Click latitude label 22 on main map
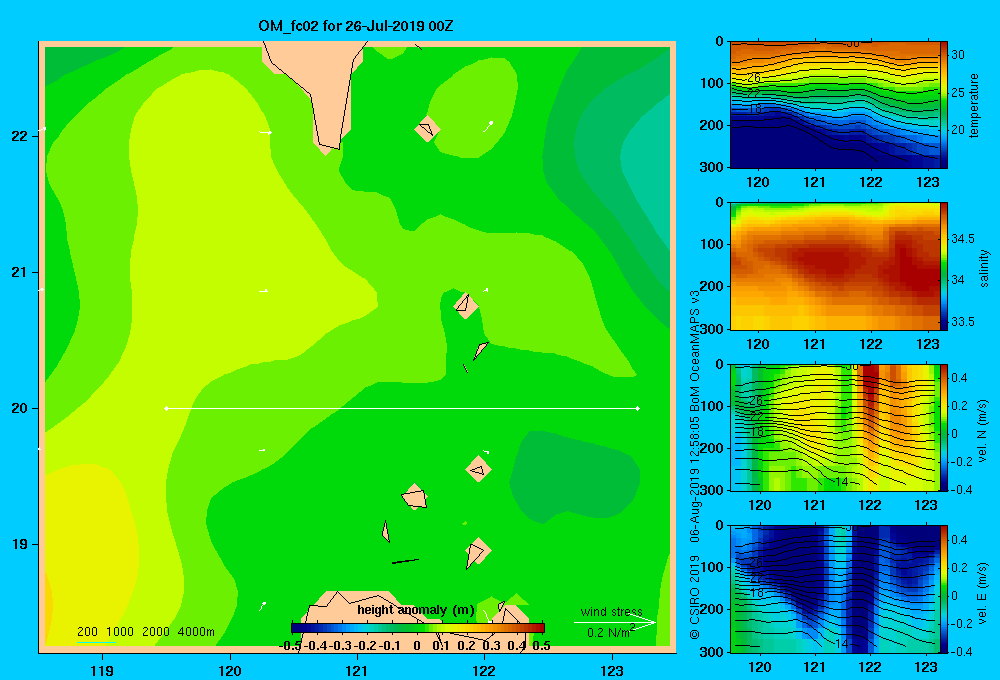The height and width of the screenshot is (680, 1000). [x=19, y=136]
